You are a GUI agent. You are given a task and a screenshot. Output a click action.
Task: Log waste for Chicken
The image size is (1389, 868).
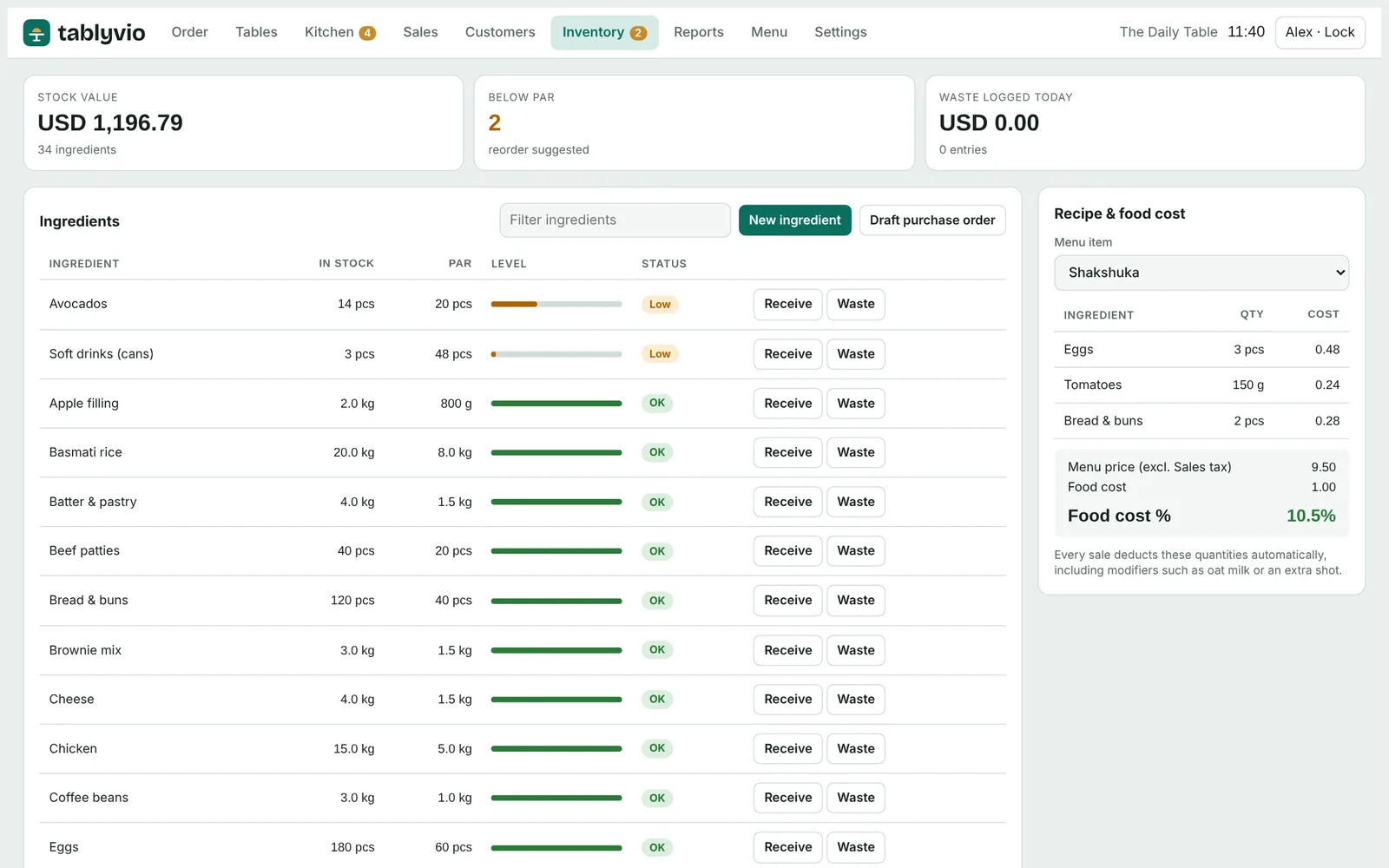click(855, 748)
